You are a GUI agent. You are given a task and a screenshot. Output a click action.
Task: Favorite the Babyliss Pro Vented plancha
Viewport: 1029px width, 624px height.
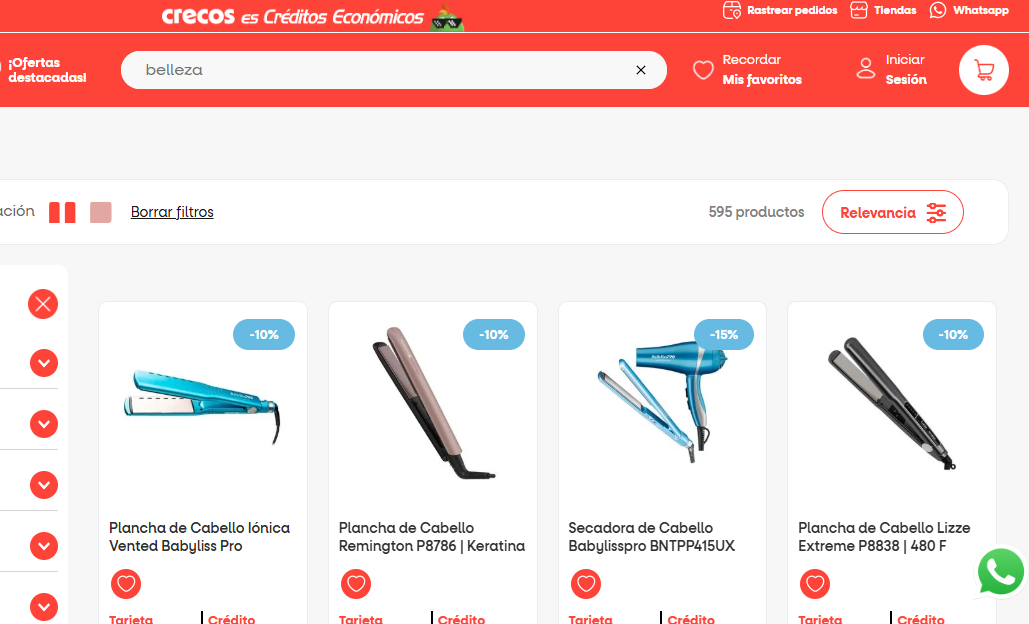tap(126, 583)
